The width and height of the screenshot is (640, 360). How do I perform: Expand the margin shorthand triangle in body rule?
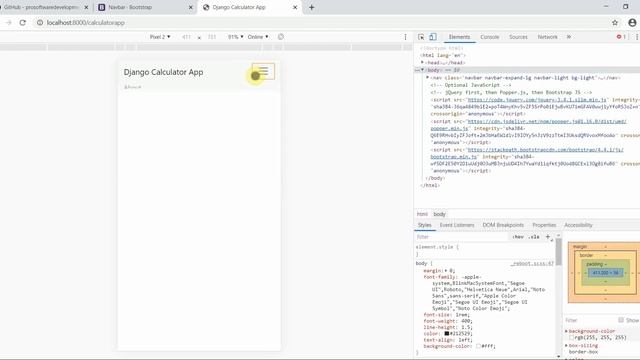(x=446, y=271)
